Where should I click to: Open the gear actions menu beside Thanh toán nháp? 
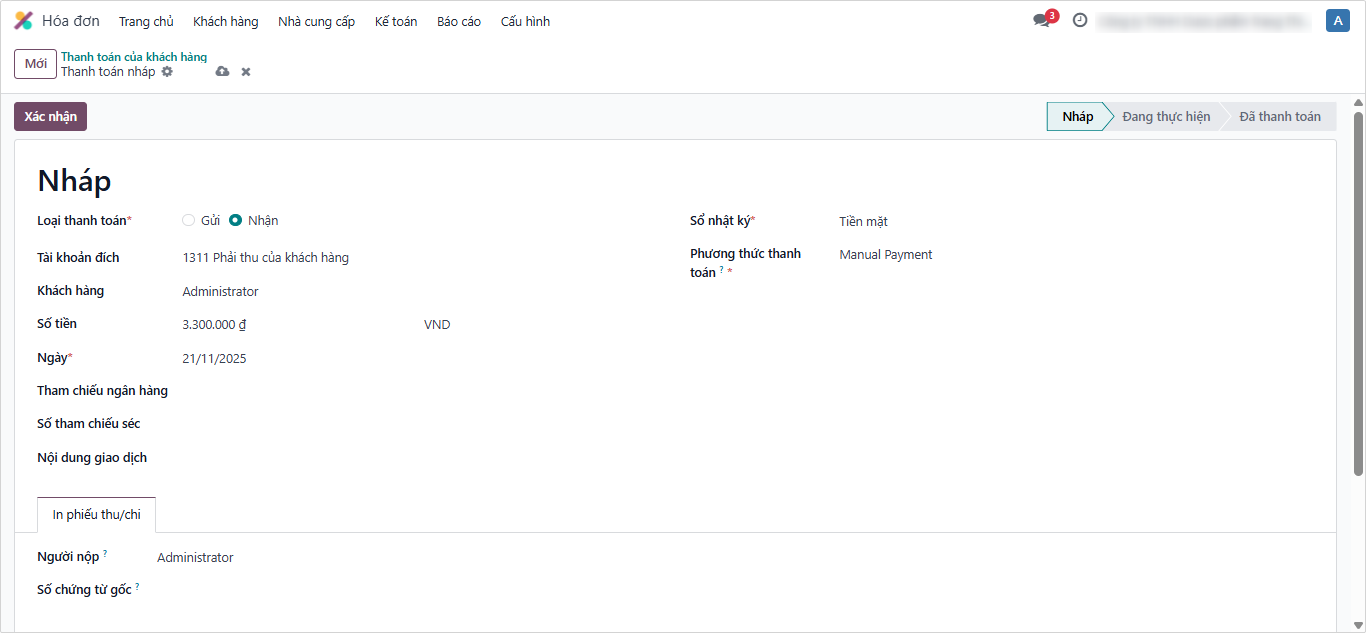pyautogui.click(x=167, y=72)
